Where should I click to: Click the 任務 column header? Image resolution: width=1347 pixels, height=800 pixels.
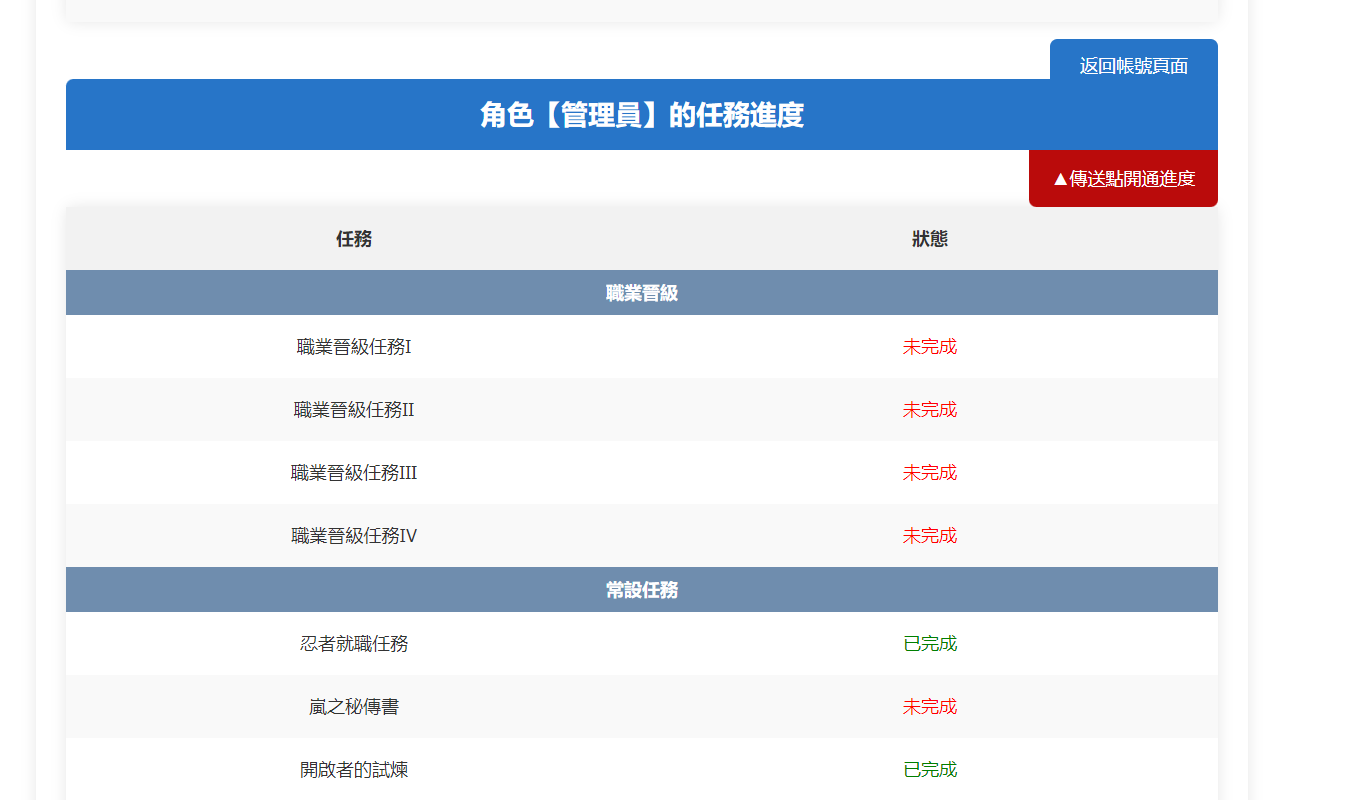(x=354, y=239)
